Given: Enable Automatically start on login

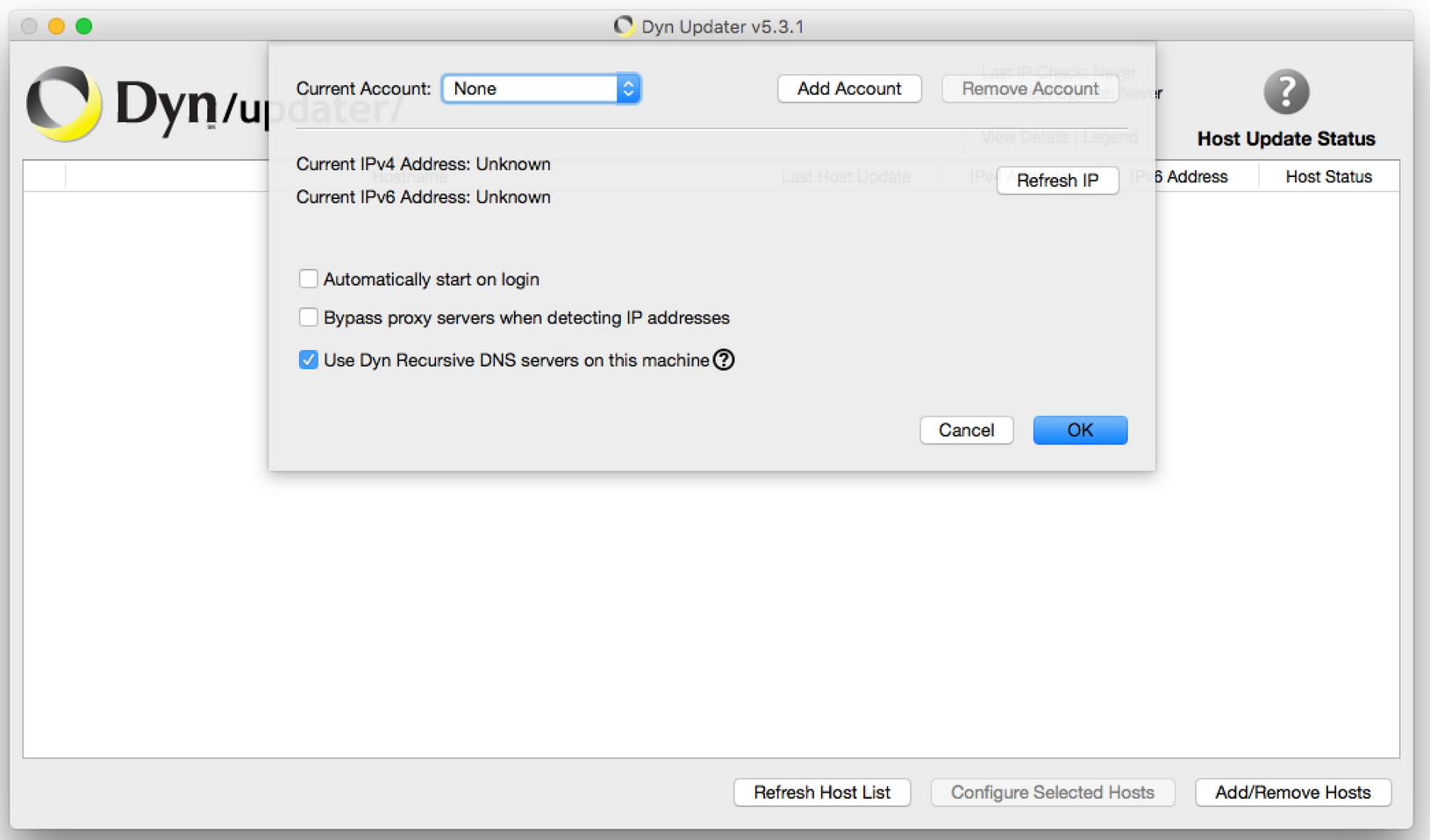Looking at the screenshot, I should (308, 279).
